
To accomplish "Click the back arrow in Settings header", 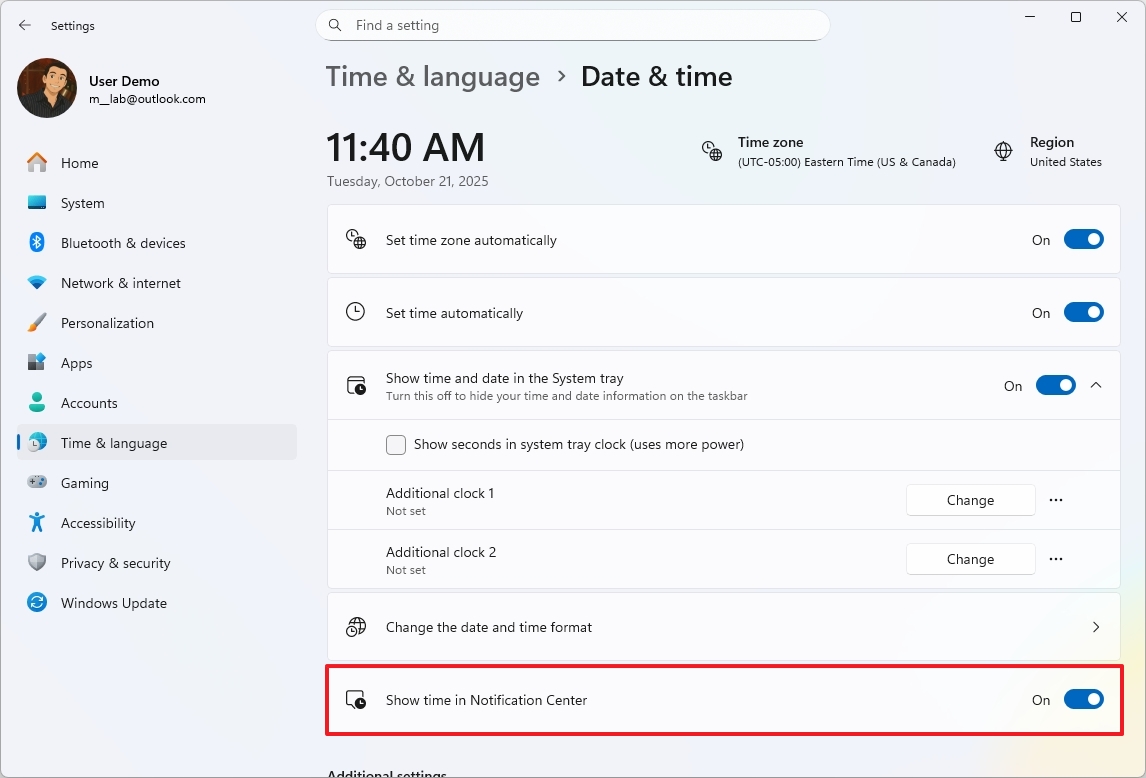I will 25,25.
